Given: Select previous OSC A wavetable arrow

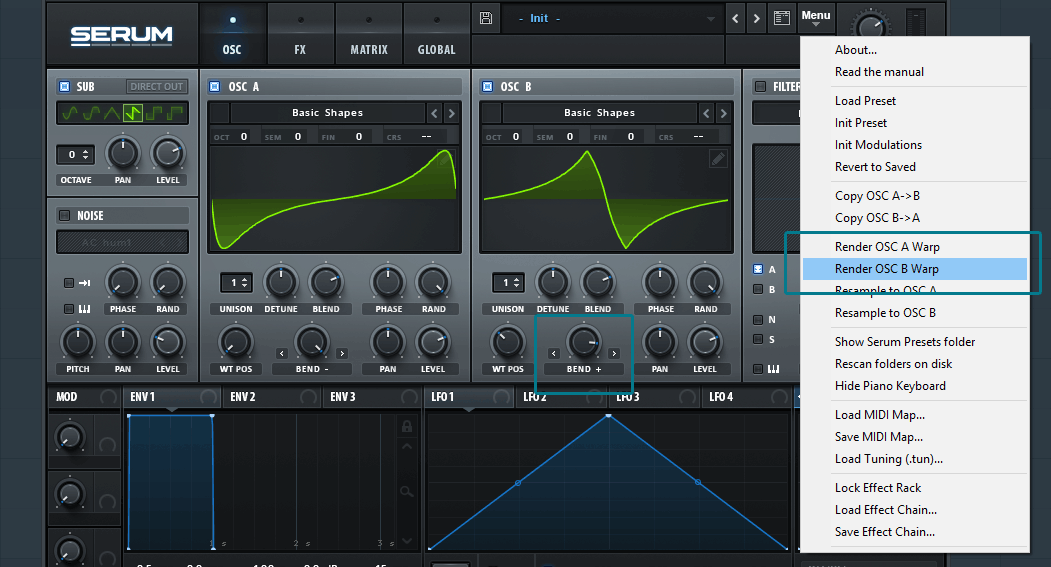Looking at the screenshot, I should point(434,113).
